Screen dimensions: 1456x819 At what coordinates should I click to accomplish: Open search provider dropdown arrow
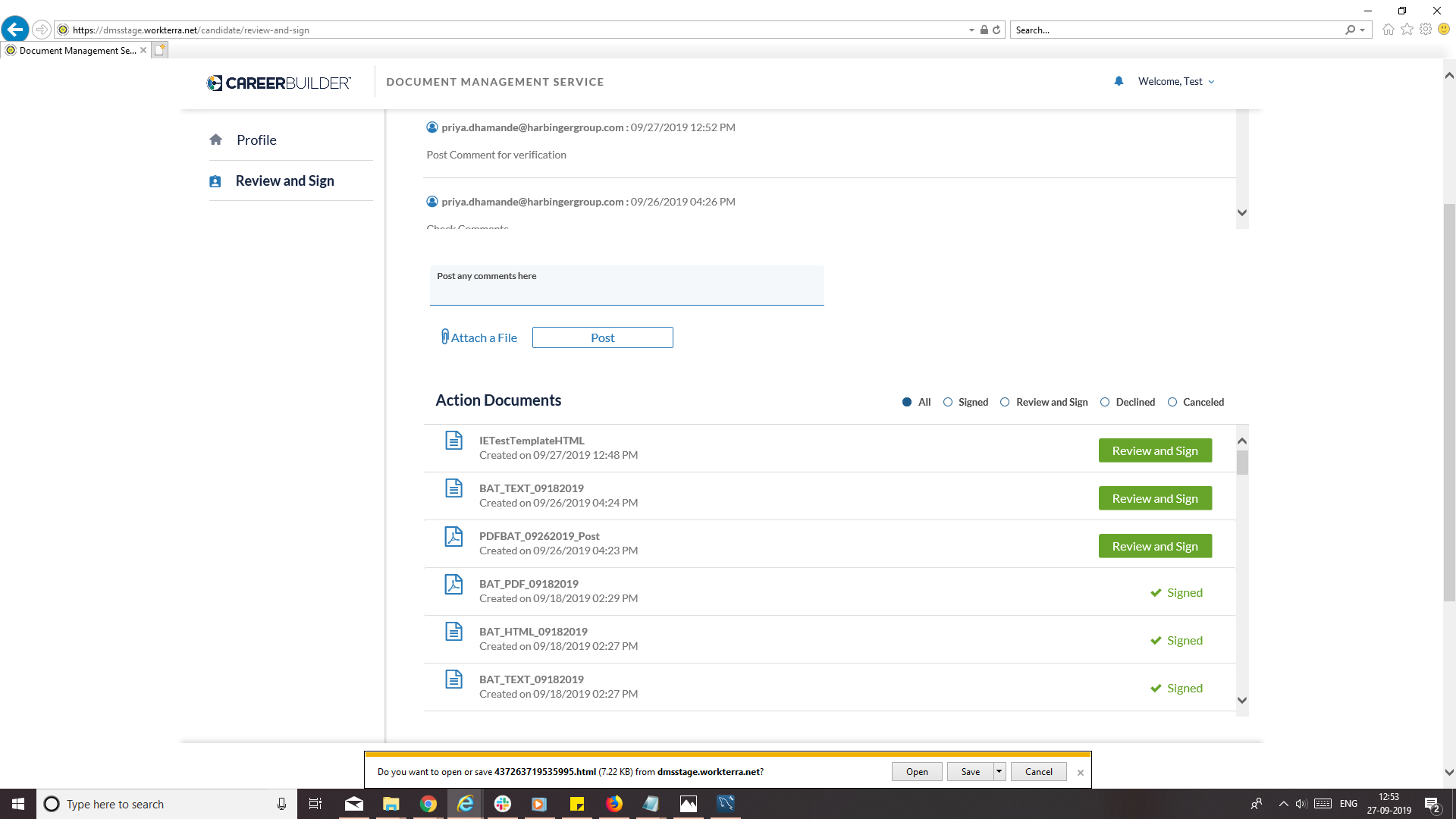[x=1363, y=30]
